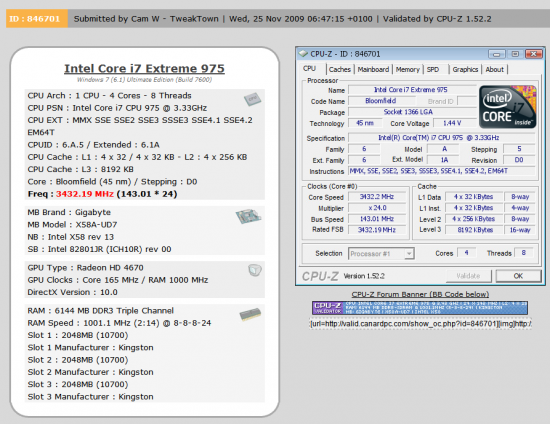The width and height of the screenshot is (550, 424).
Task: Open the SPD tab
Action: pyautogui.click(x=433, y=69)
